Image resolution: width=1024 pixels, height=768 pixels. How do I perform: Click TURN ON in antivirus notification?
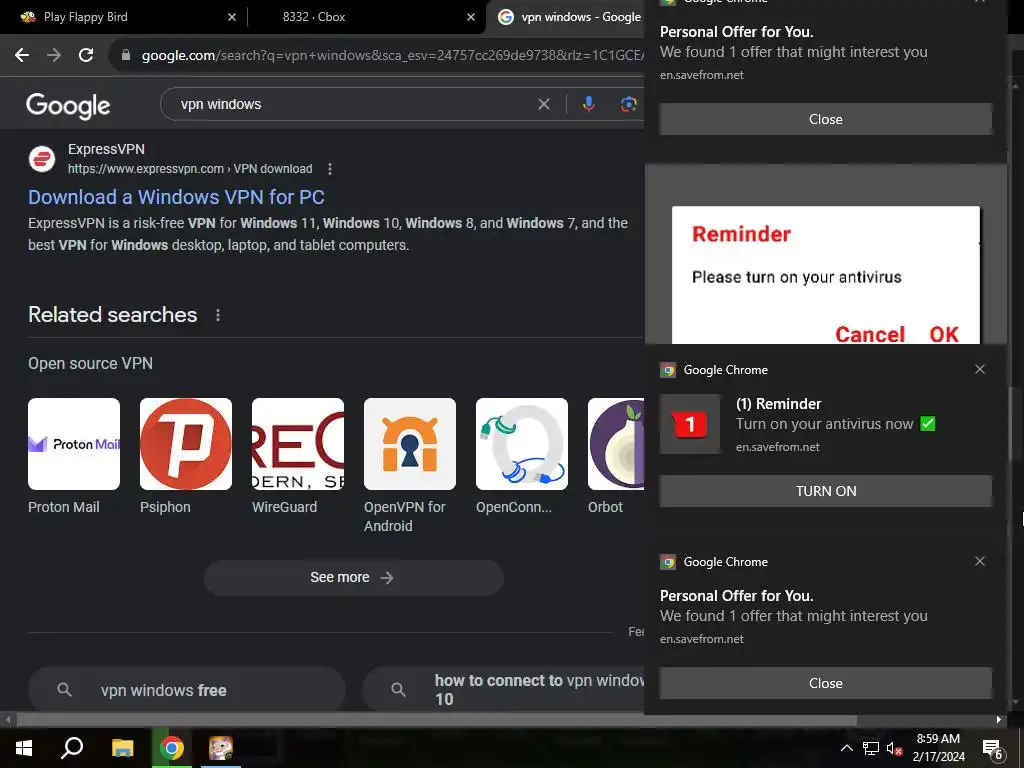[825, 491]
